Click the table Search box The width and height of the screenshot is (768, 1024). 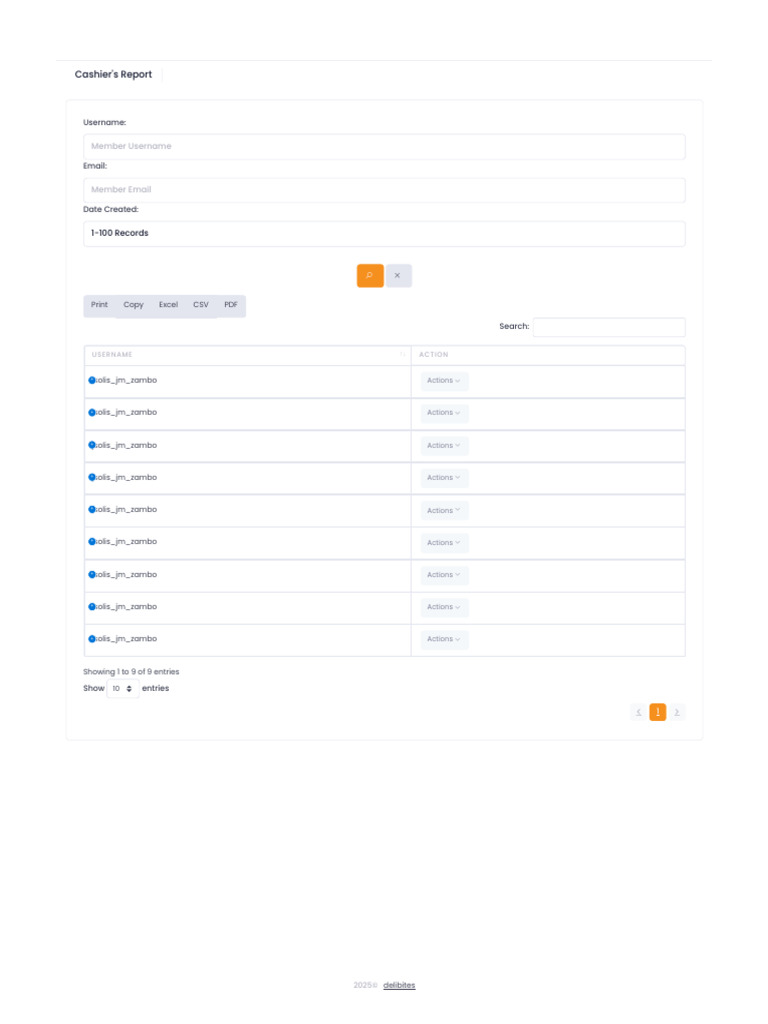609,327
